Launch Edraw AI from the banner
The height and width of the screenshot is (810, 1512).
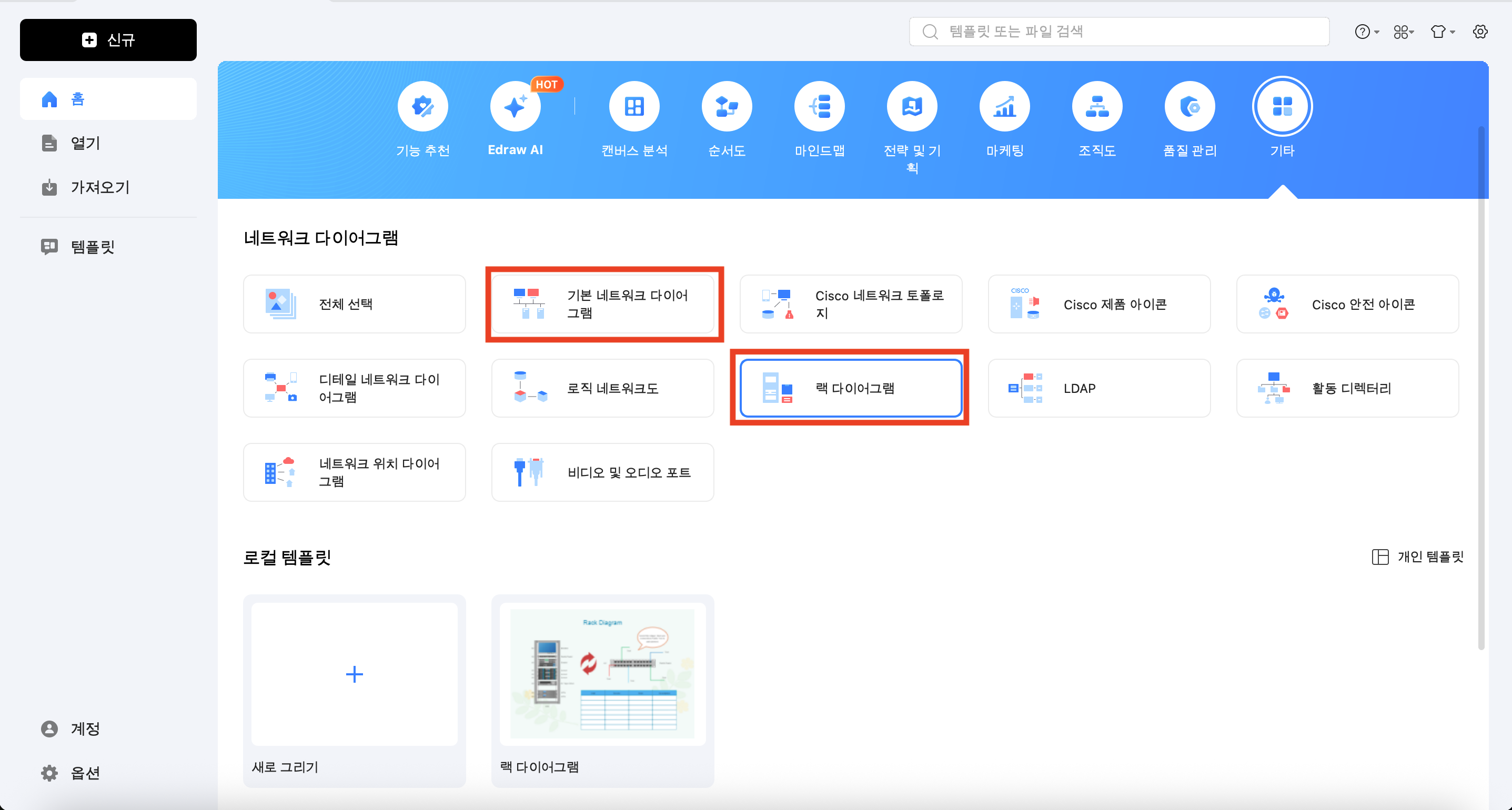[516, 106]
